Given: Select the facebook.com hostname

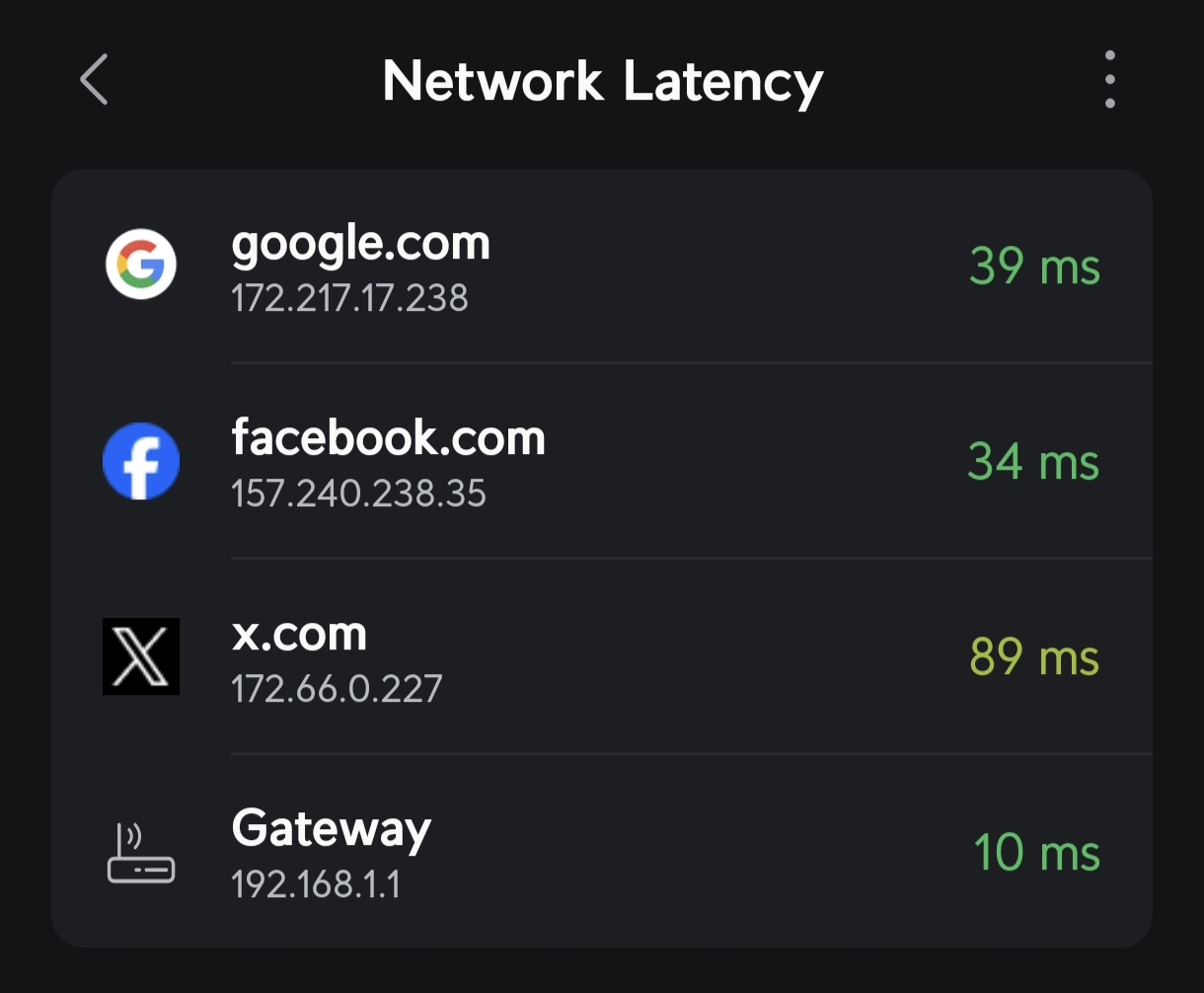Looking at the screenshot, I should (x=388, y=437).
